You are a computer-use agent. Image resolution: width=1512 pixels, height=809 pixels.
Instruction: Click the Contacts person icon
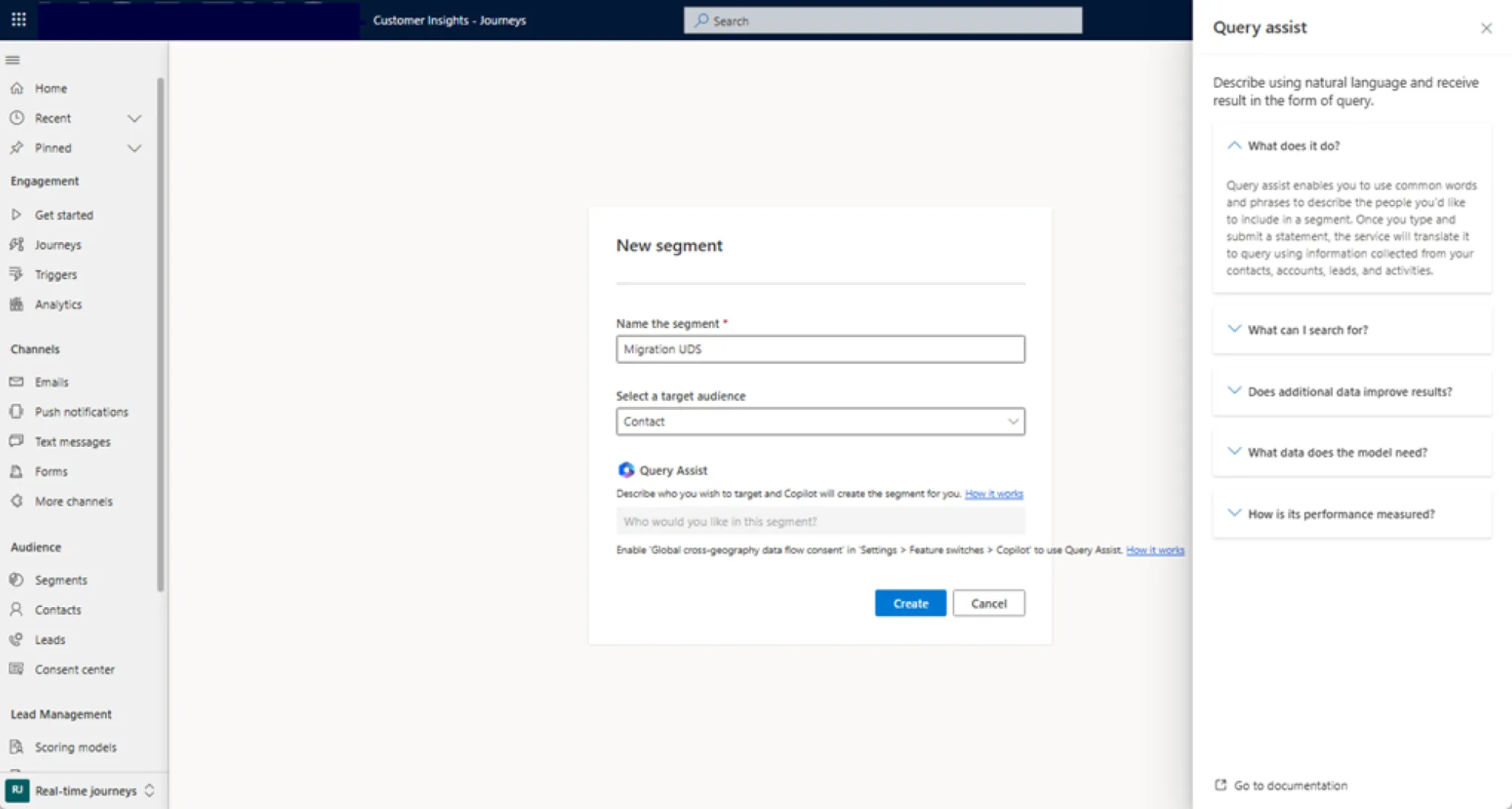click(x=17, y=609)
